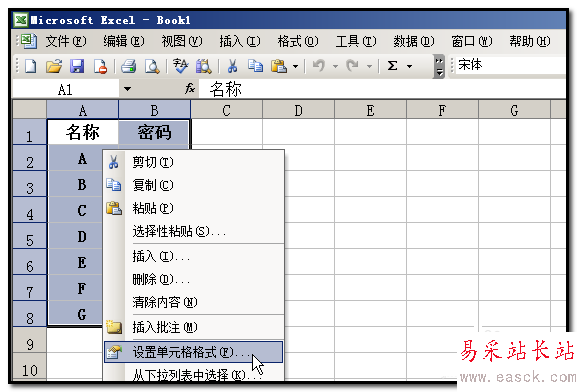
Task: Open the Name Box dropdown arrow
Action: [x=127, y=89]
